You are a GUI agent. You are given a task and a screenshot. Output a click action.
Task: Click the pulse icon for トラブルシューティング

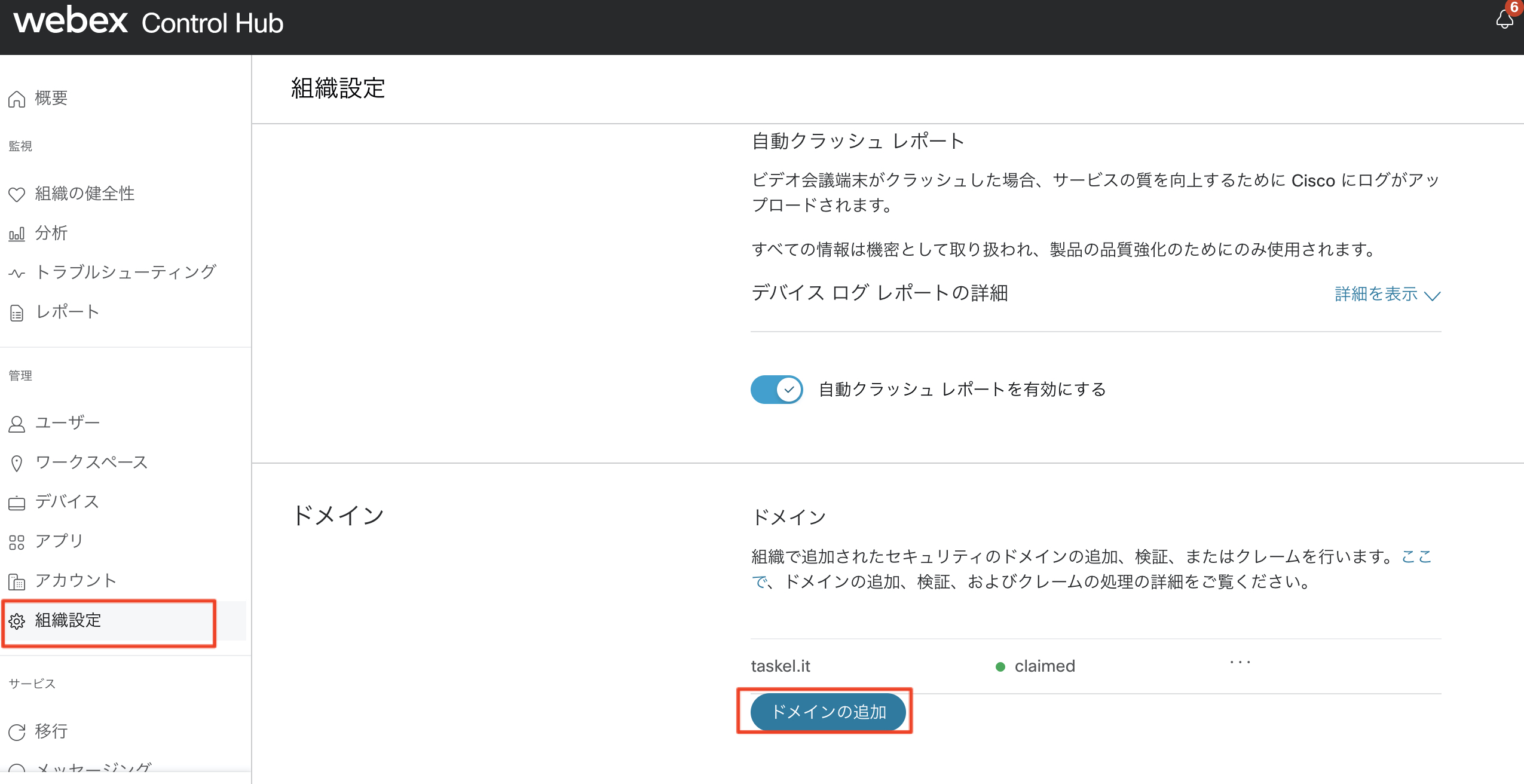(x=17, y=274)
